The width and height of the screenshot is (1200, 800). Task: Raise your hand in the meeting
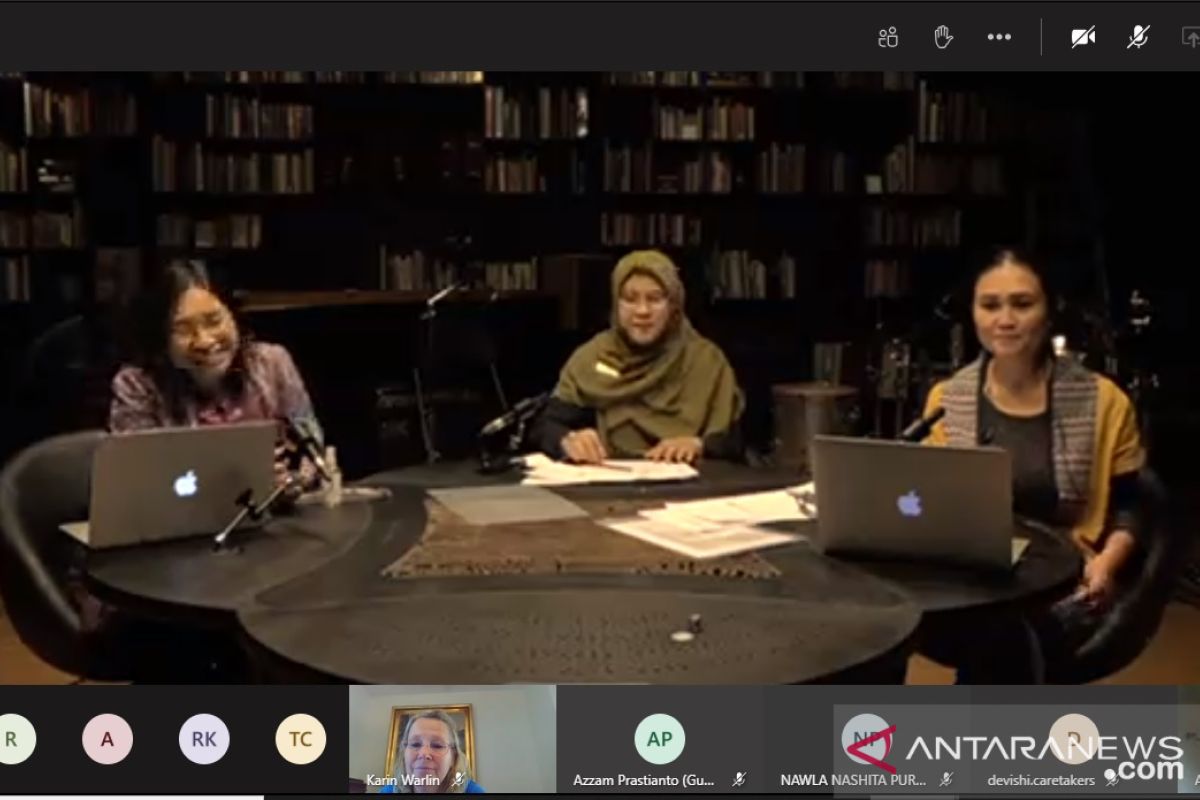point(943,38)
